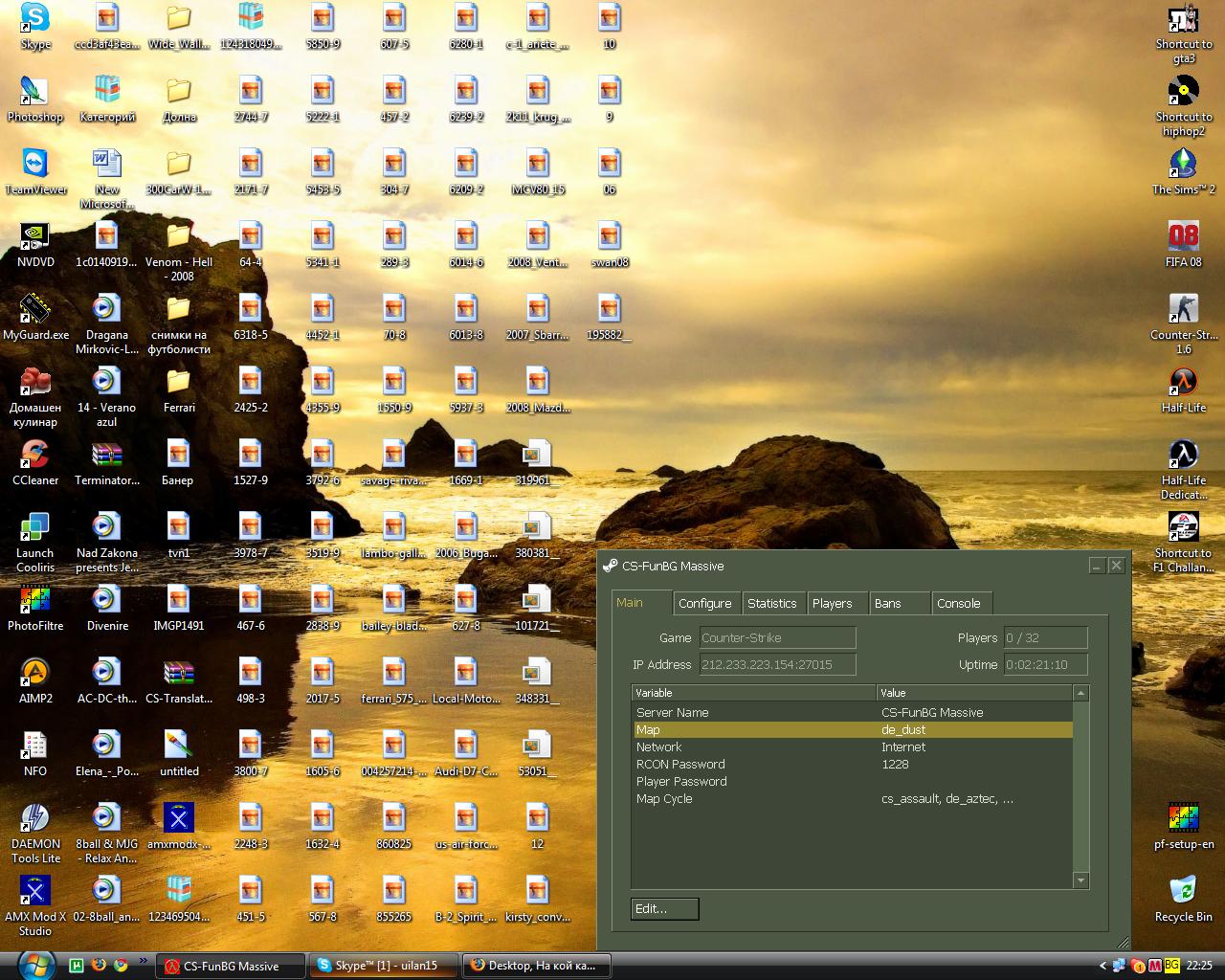Select the Ferrari folder on the desktop
The width and height of the screenshot is (1225, 980).
coord(179,390)
